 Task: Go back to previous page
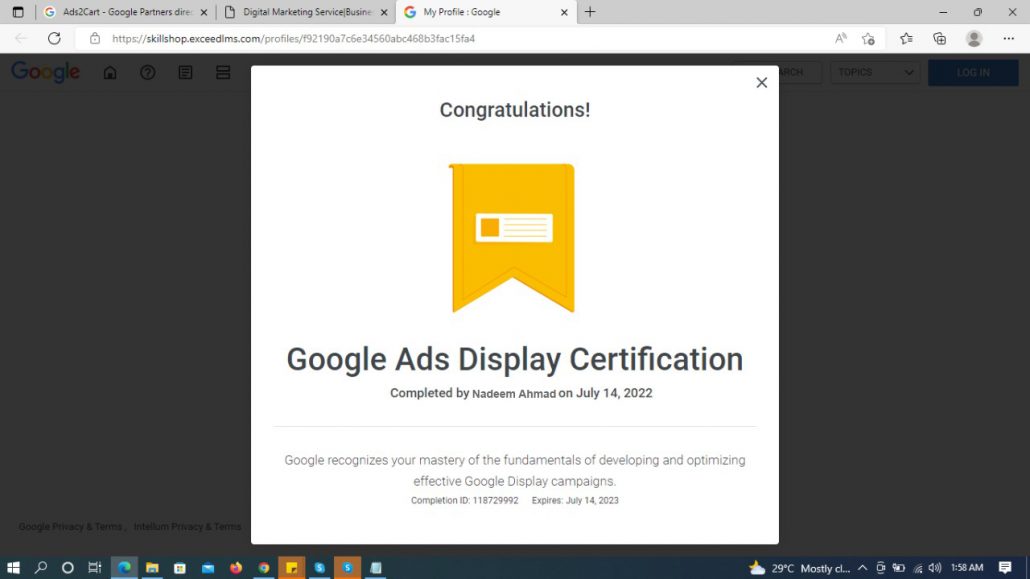click(21, 38)
